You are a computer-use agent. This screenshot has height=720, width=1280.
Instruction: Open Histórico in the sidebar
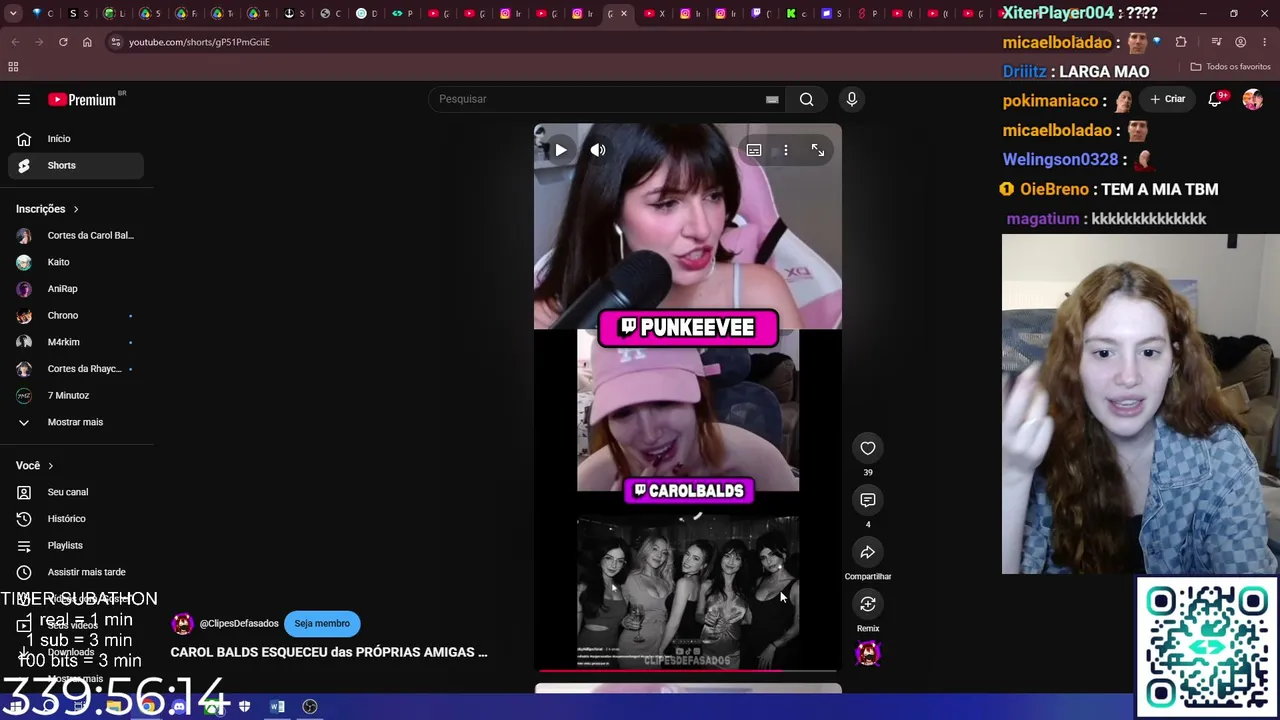pyautogui.click(x=76, y=519)
